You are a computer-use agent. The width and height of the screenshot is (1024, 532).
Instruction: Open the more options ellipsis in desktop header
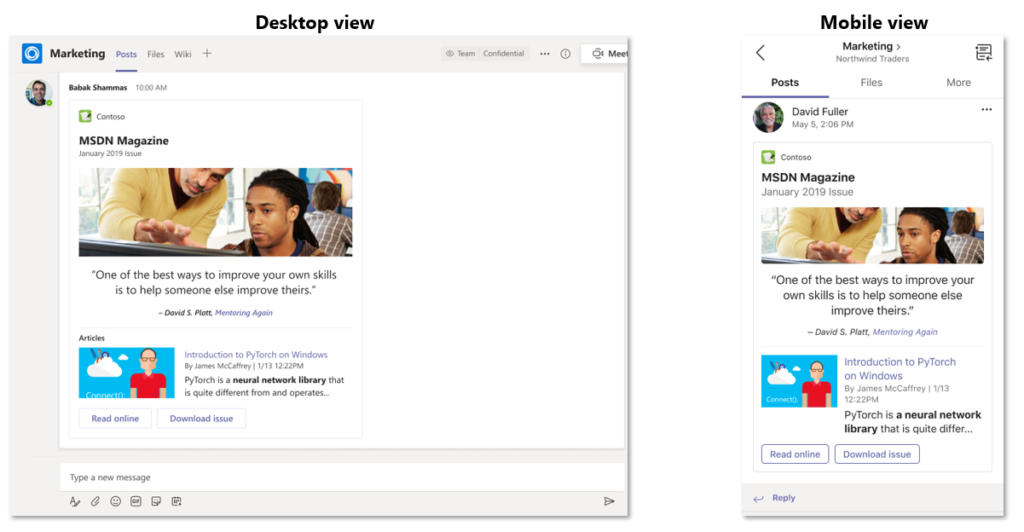(x=545, y=54)
